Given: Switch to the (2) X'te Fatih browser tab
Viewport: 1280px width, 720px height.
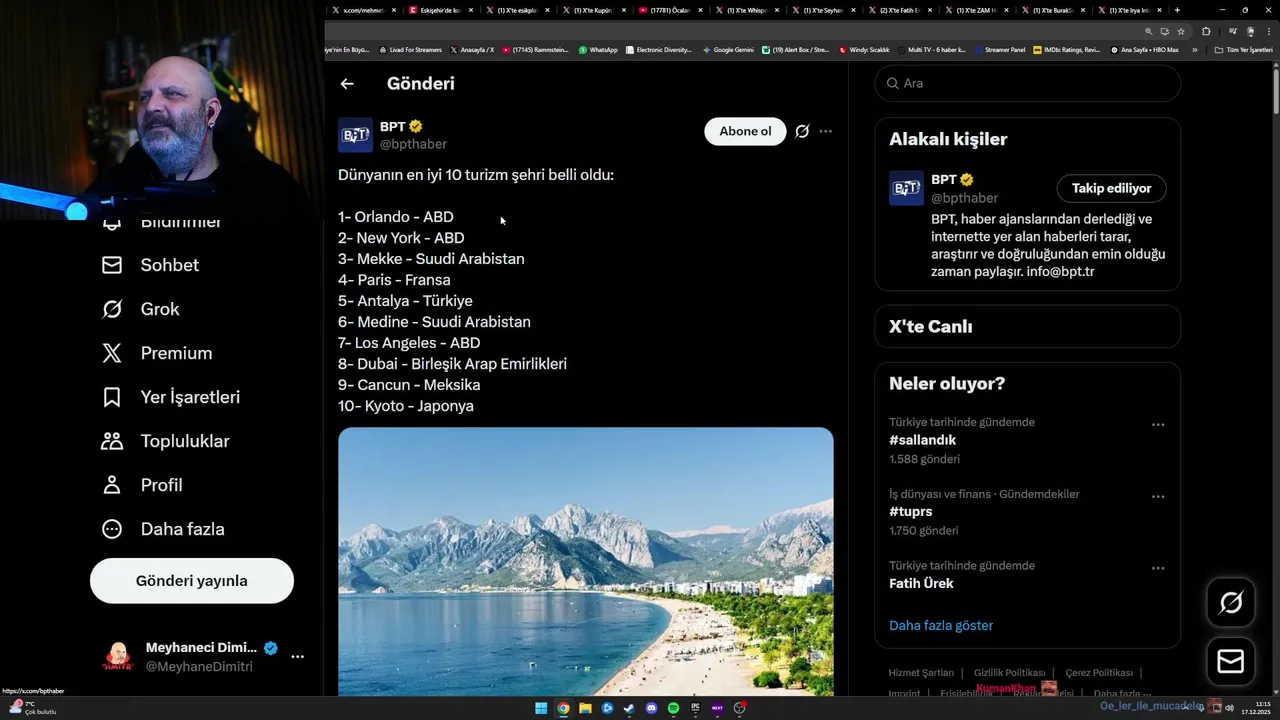Looking at the screenshot, I should point(902,10).
